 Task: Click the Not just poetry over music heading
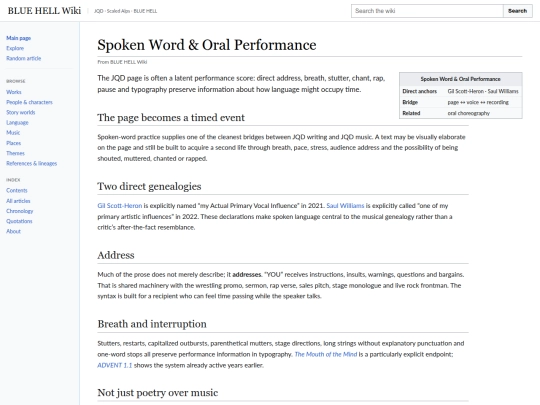coord(158,393)
